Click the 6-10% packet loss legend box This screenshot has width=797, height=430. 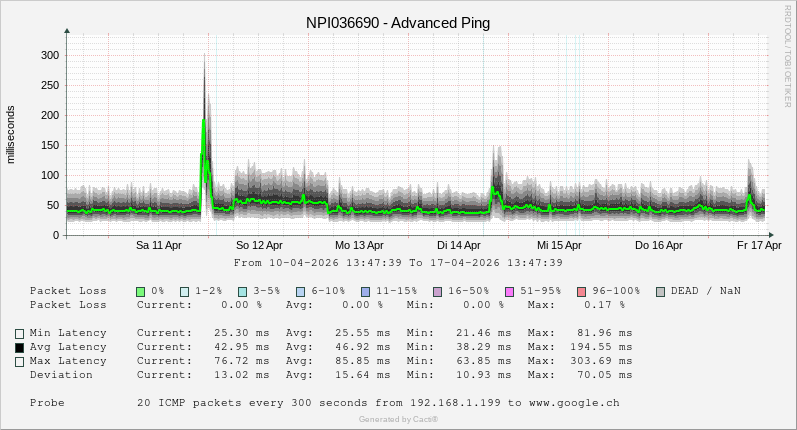[x=301, y=291]
